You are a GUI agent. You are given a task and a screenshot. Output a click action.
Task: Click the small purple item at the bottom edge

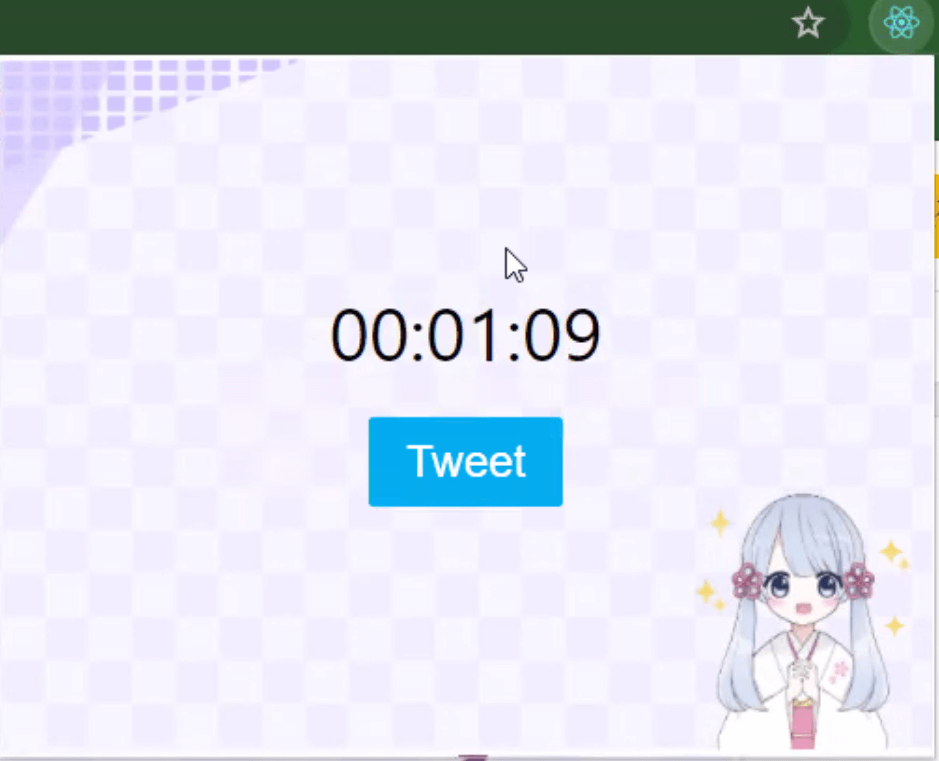[473, 757]
